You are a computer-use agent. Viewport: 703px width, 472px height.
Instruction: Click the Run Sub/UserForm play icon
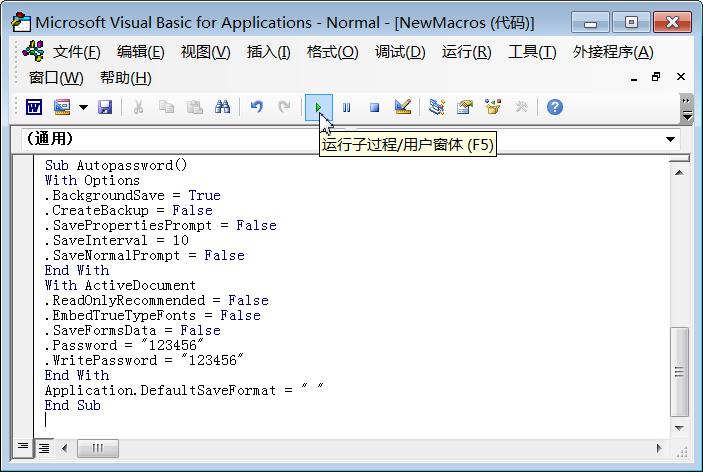[318, 107]
